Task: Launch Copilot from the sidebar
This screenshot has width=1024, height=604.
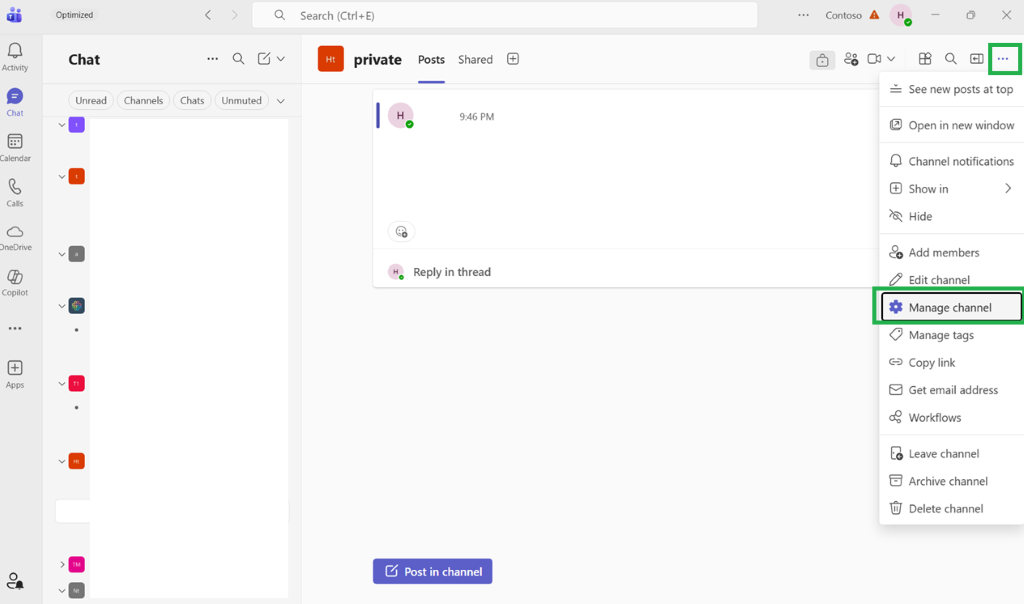Action: (x=14, y=283)
